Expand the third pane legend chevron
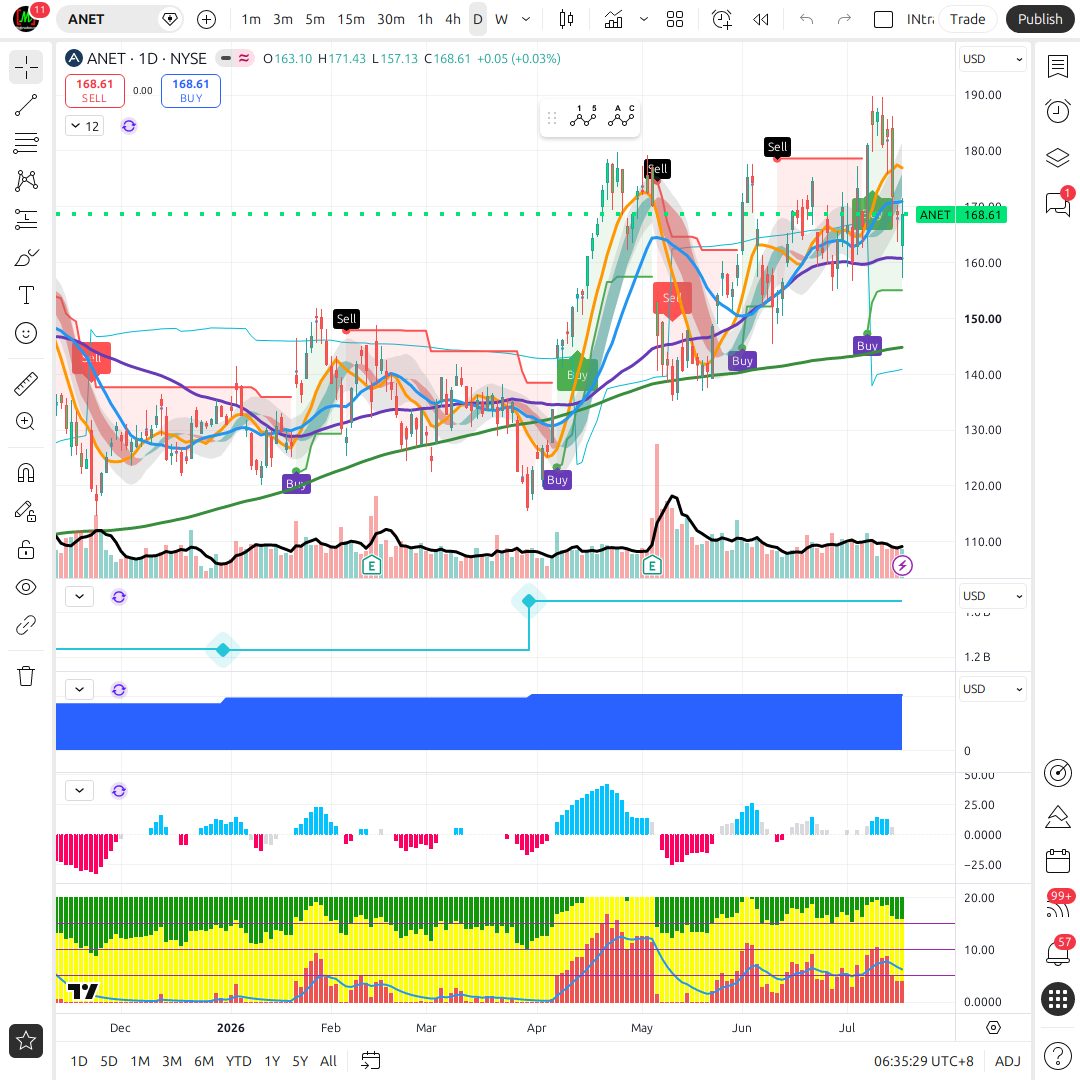 pyautogui.click(x=80, y=689)
